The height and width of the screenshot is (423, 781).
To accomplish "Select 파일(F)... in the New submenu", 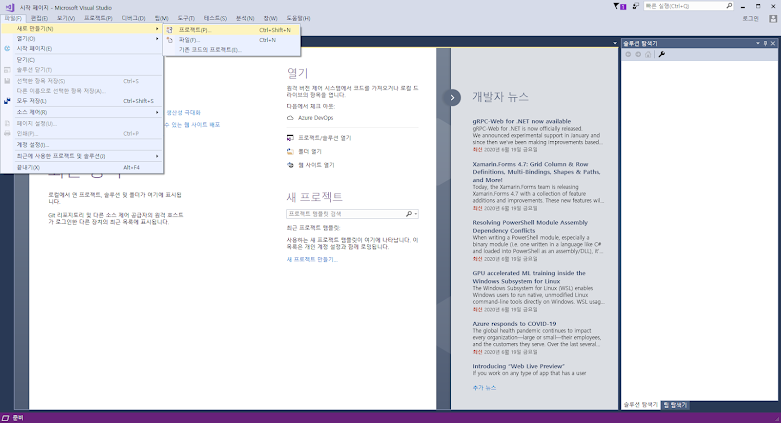I will [232, 40].
